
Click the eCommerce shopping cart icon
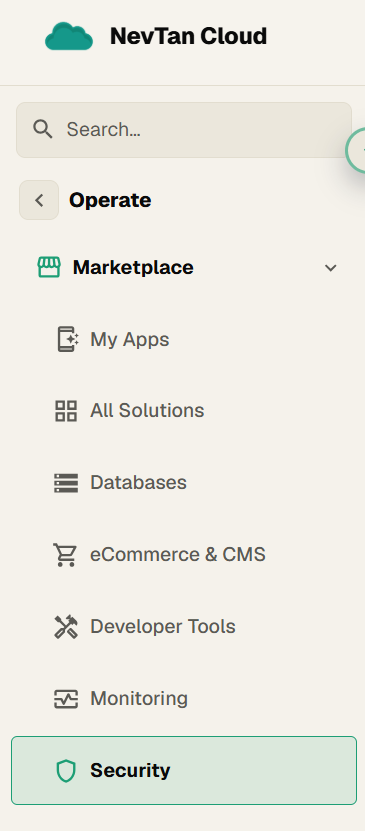tap(65, 555)
